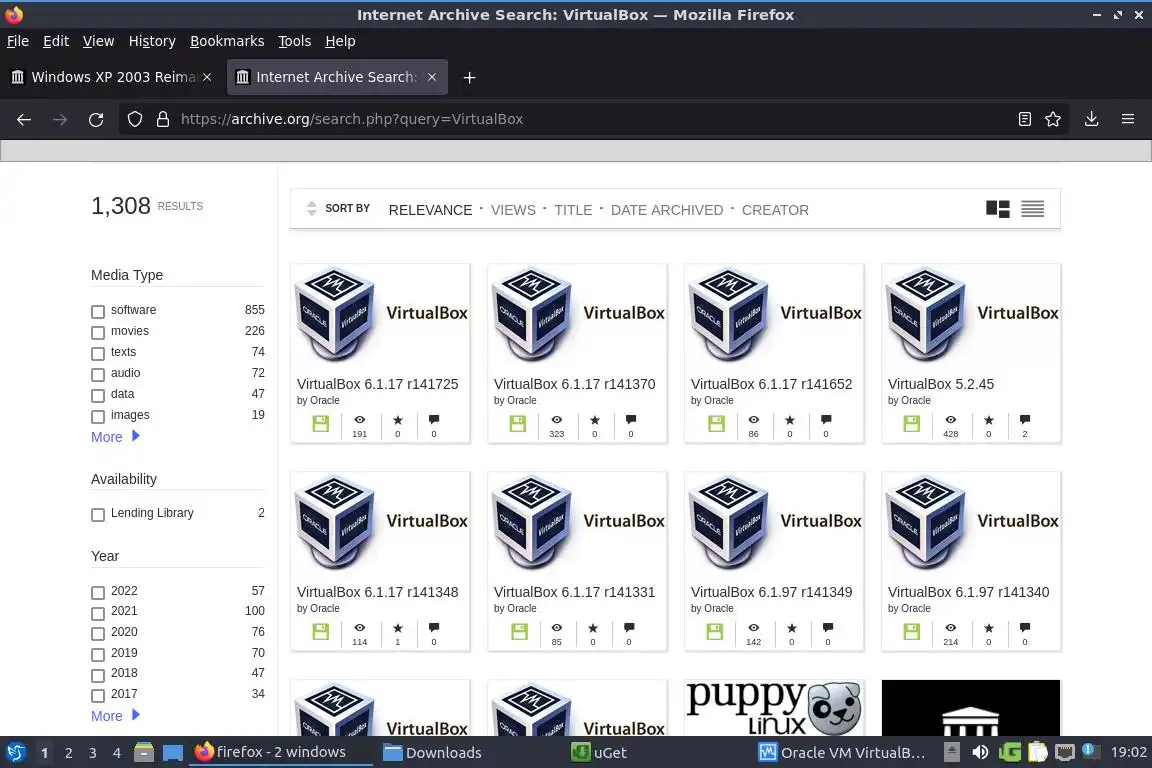Open uGet from the taskbar
The image size is (1152, 768).
600,753
